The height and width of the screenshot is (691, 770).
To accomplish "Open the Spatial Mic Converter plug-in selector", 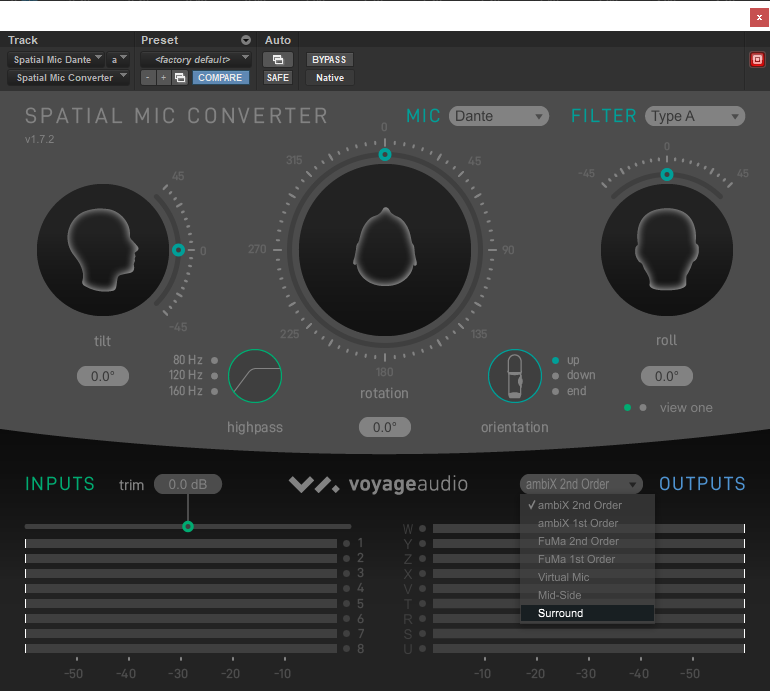I will coord(68,78).
